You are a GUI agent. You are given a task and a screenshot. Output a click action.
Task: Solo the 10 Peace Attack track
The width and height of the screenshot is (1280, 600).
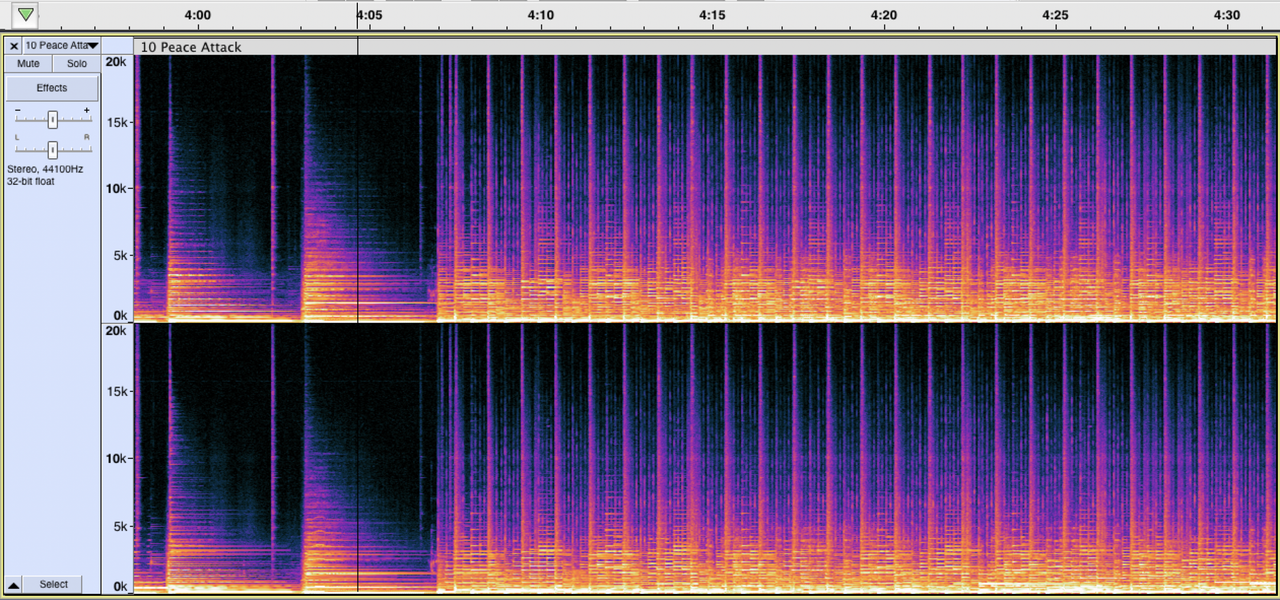76,64
